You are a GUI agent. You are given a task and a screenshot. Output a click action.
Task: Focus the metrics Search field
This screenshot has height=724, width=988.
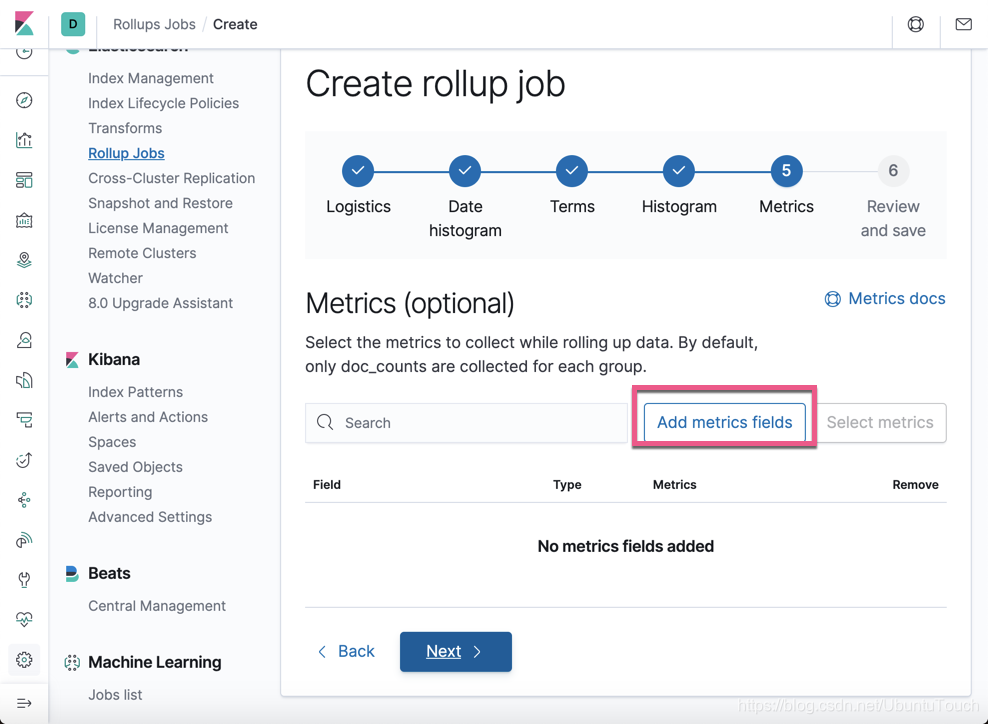[x=466, y=423]
